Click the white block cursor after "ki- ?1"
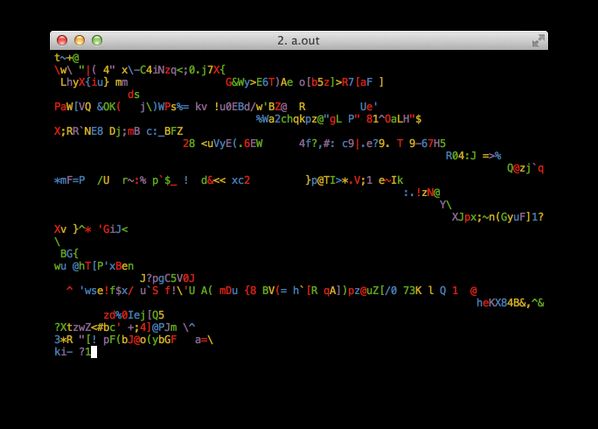The width and height of the screenshot is (598, 429). pyautogui.click(x=94, y=352)
